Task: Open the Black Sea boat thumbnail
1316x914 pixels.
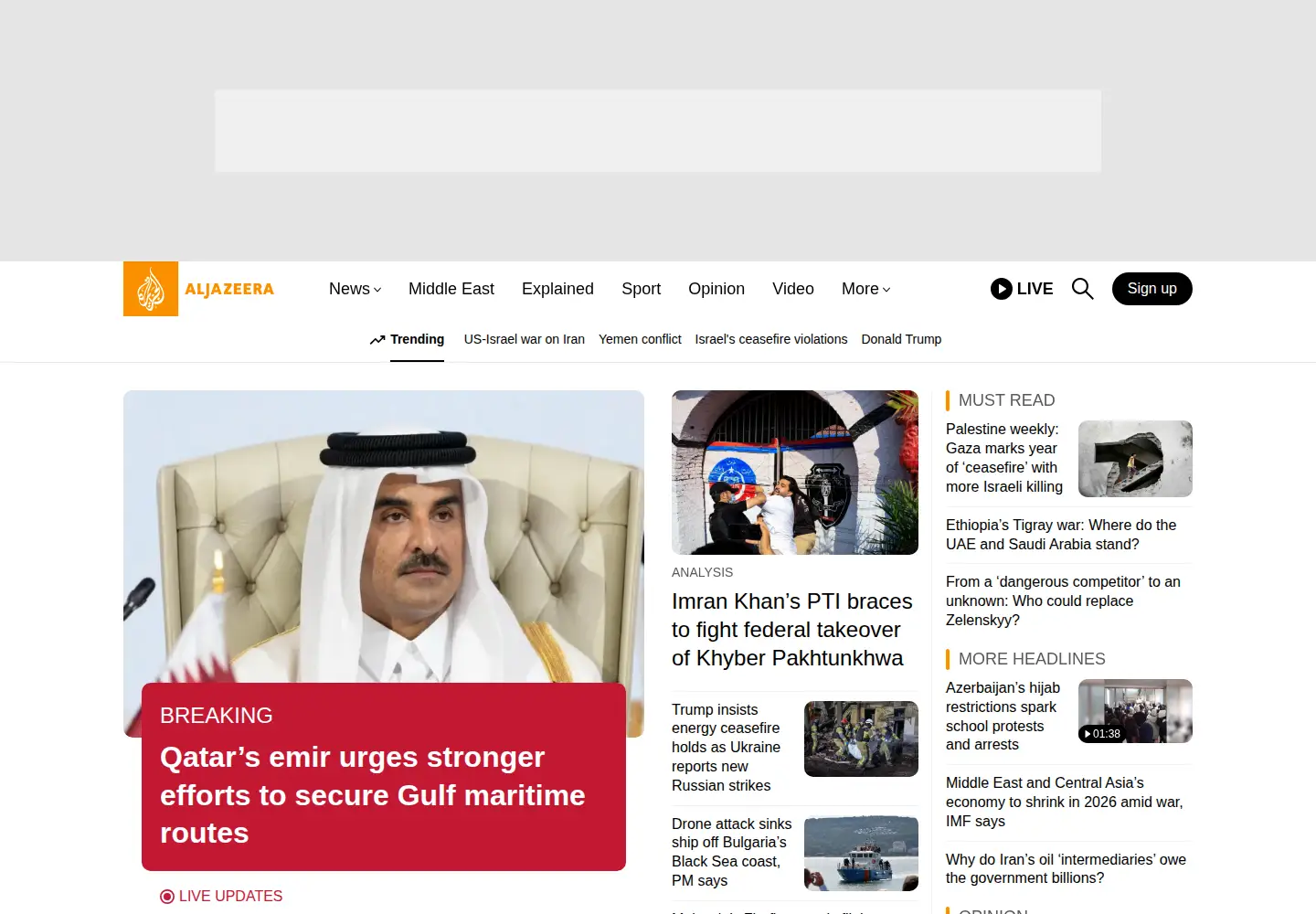Action: pos(861,853)
